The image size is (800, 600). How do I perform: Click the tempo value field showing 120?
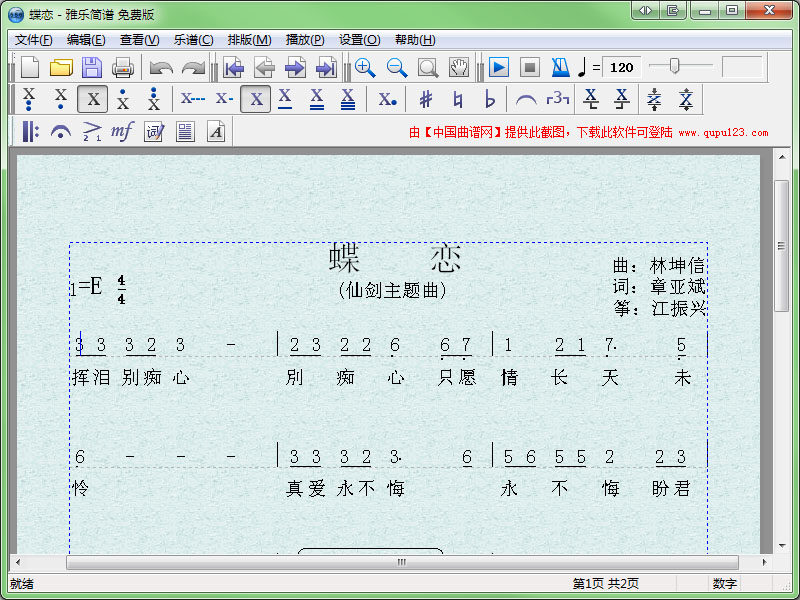(622, 68)
